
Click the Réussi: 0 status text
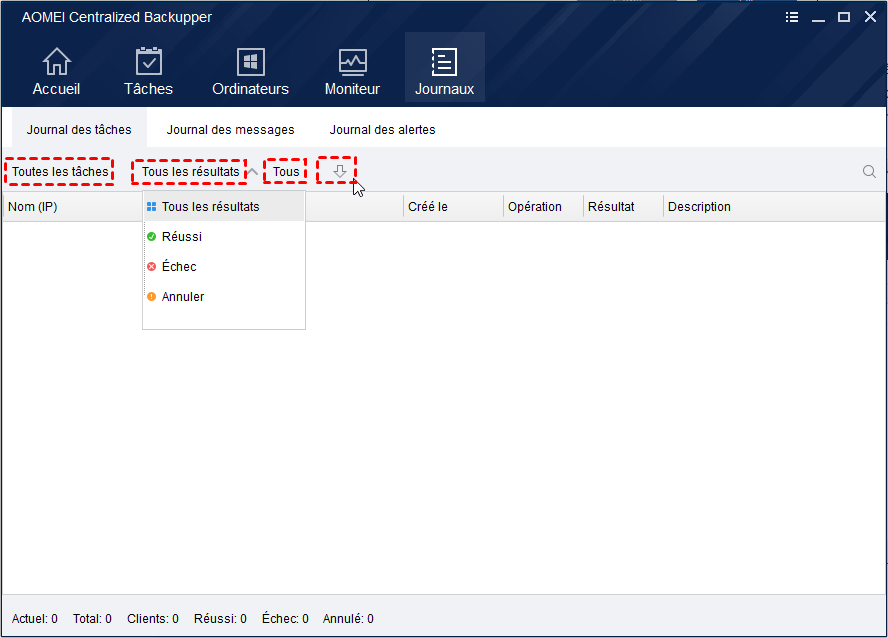point(220,619)
